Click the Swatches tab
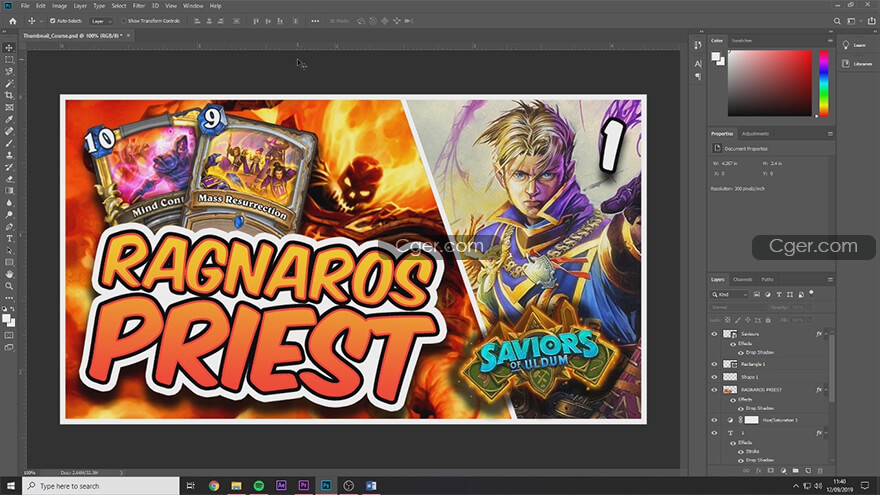The width and height of the screenshot is (880, 495). click(741, 40)
